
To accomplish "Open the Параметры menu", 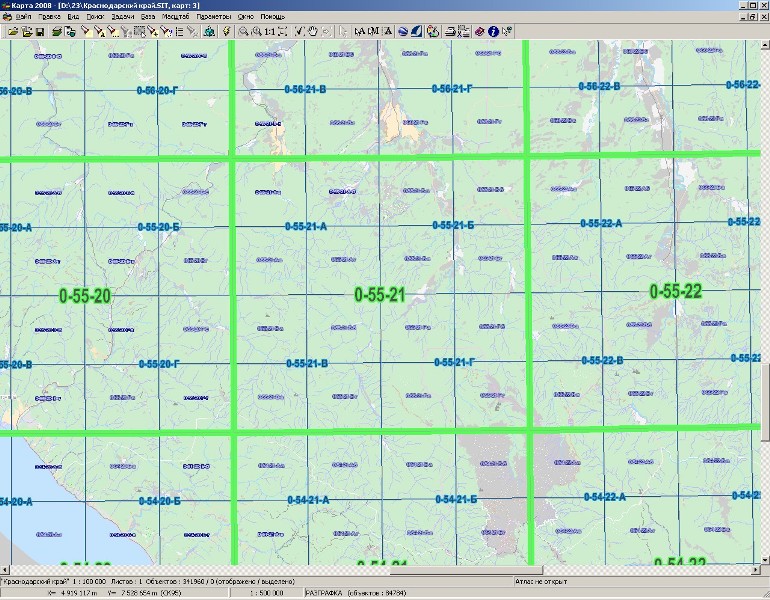I will point(213,17).
